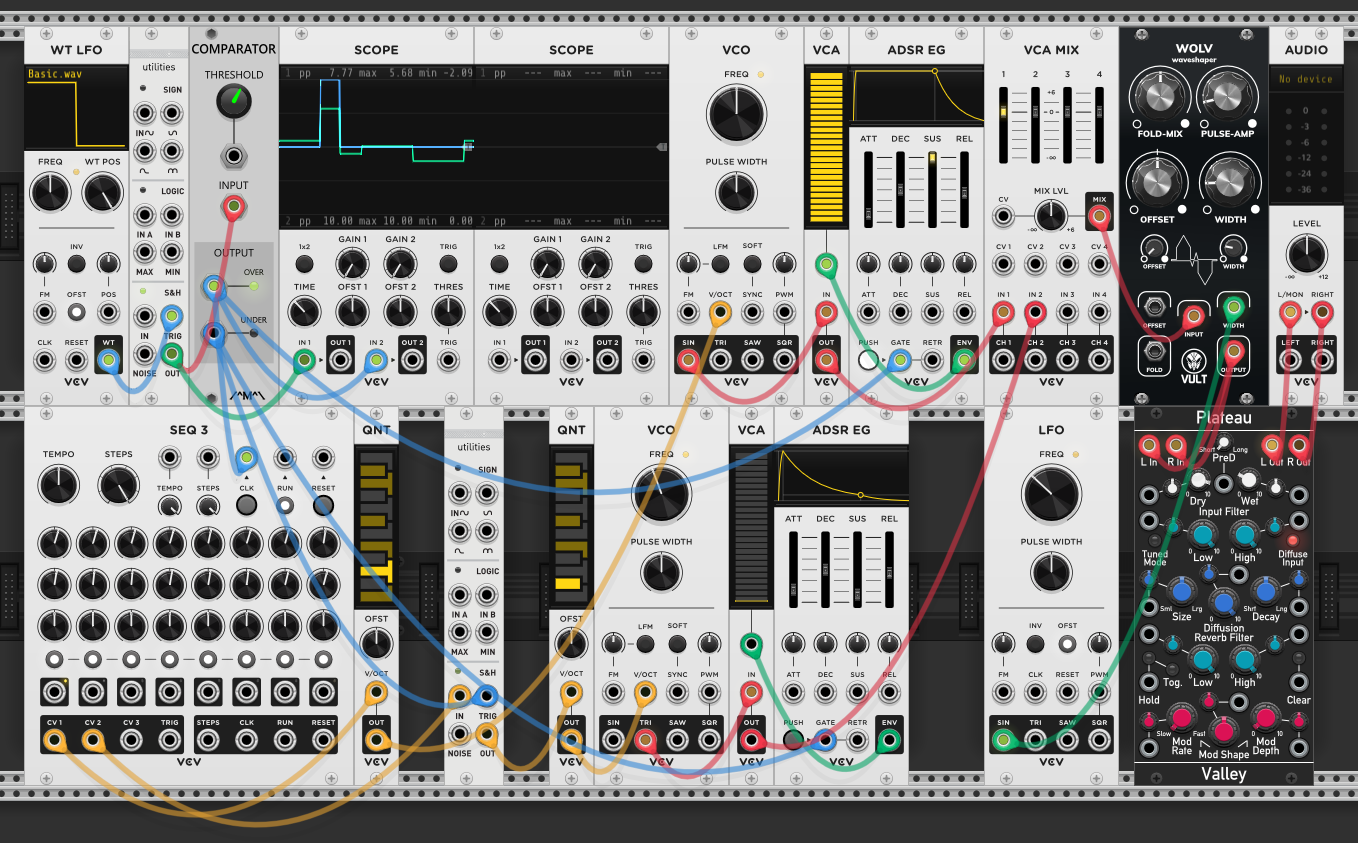Click the AUDIO module LEVEL knob
Image resolution: width=1358 pixels, height=843 pixels.
[x=1306, y=252]
